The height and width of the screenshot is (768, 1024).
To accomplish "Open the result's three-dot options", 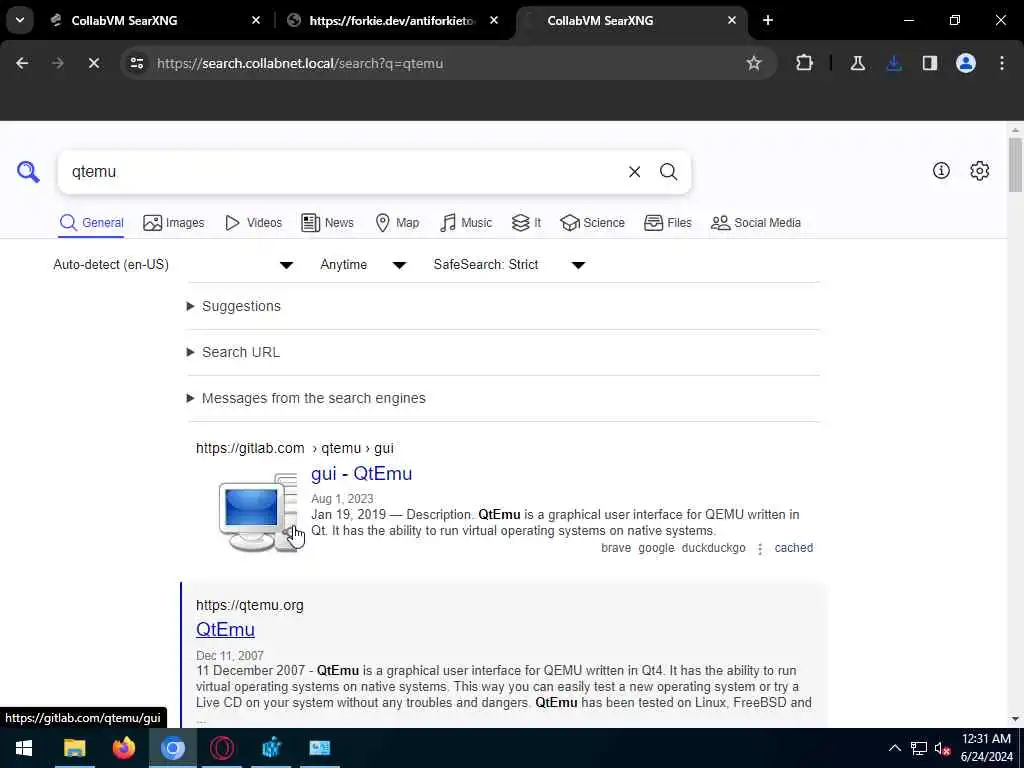I will tap(760, 549).
